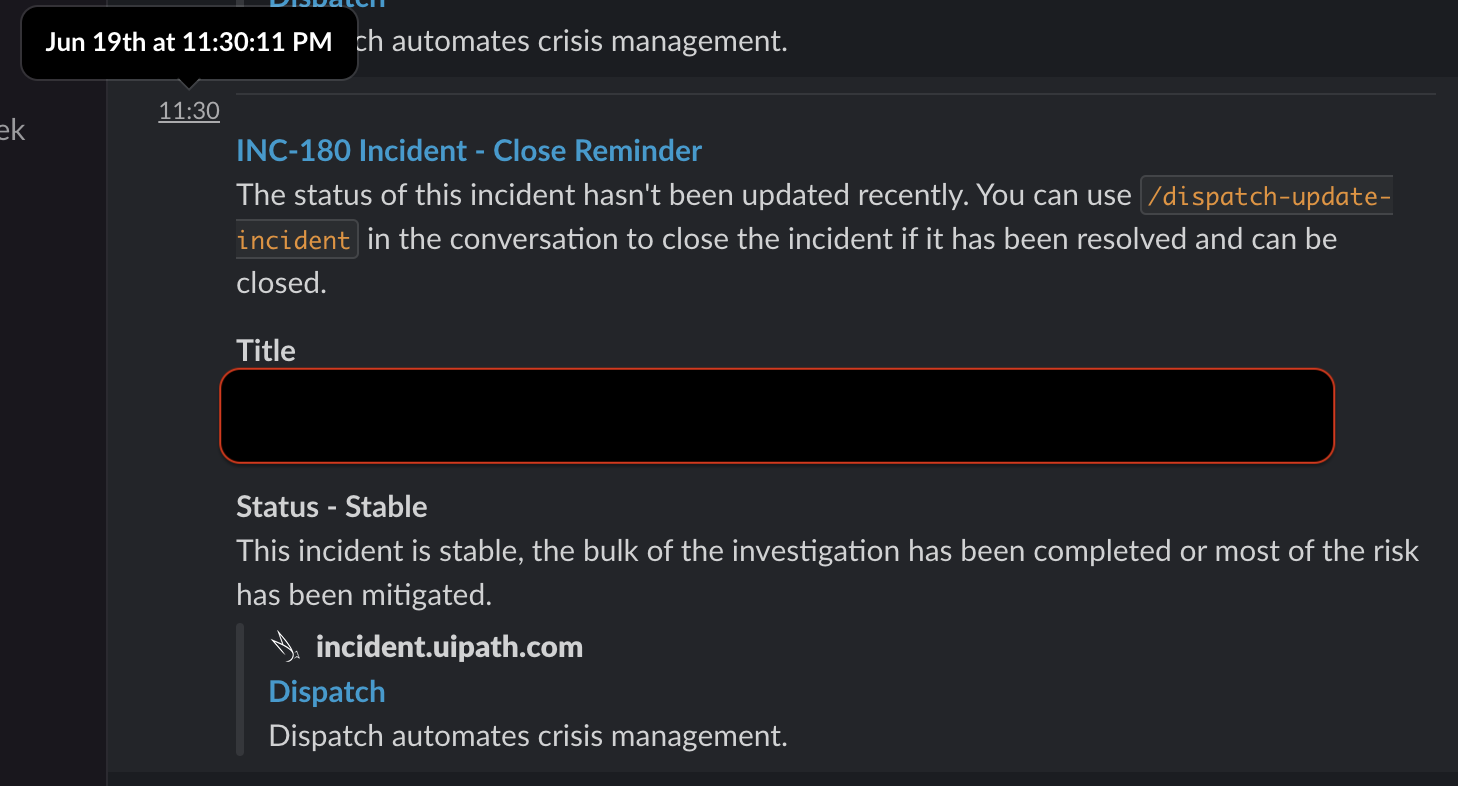The width and height of the screenshot is (1458, 786).
Task: Click the Title field label
Action: click(x=265, y=349)
